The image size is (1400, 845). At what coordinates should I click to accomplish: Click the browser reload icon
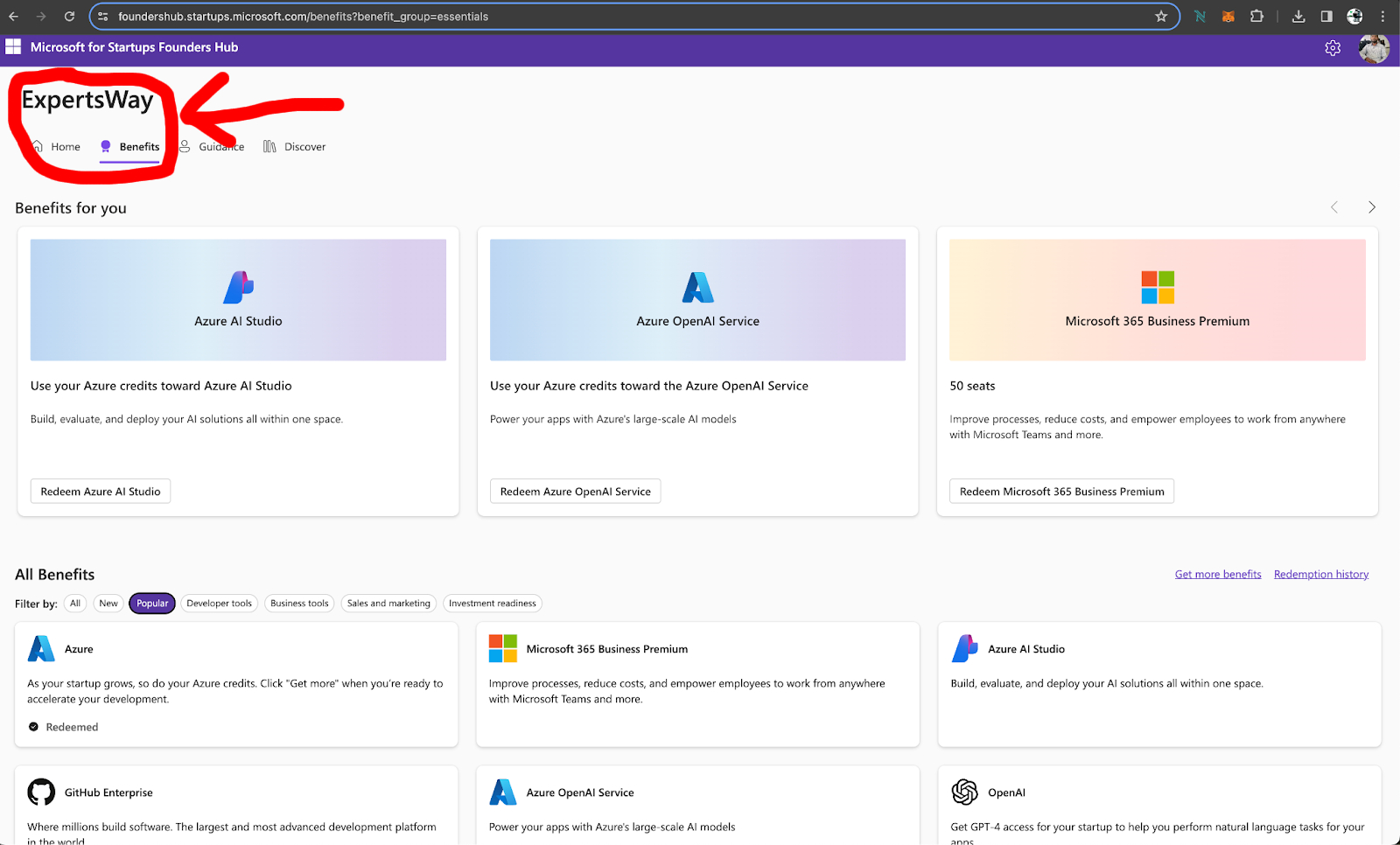70,17
